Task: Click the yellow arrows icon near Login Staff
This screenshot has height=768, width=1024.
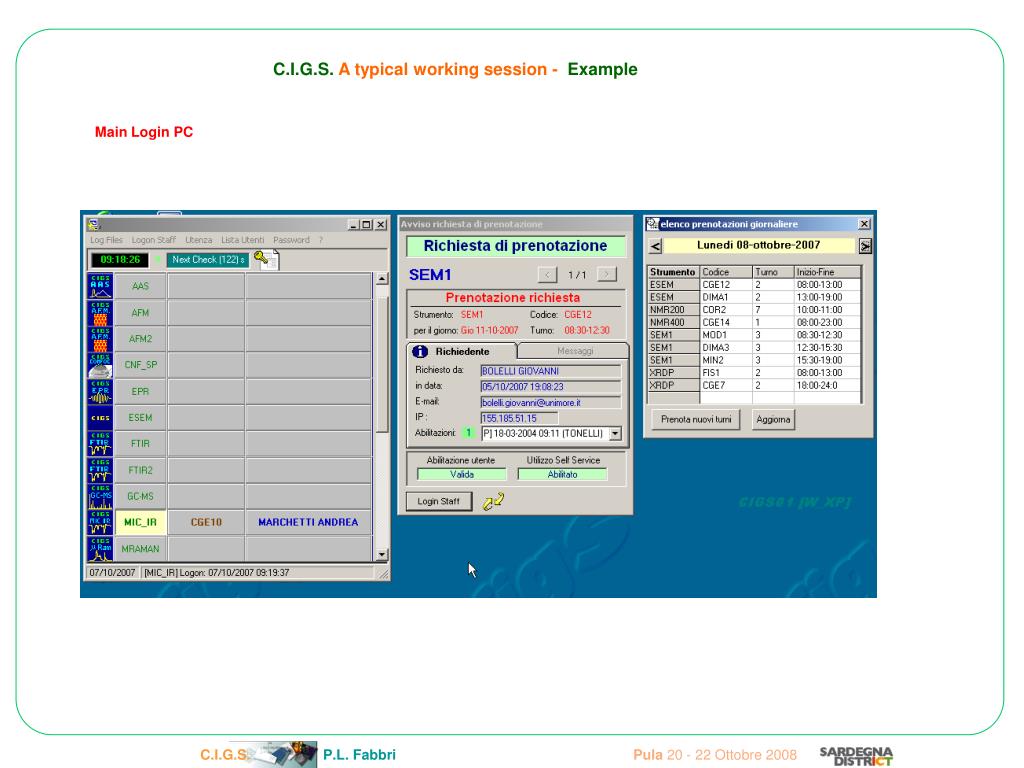Action: click(x=493, y=502)
